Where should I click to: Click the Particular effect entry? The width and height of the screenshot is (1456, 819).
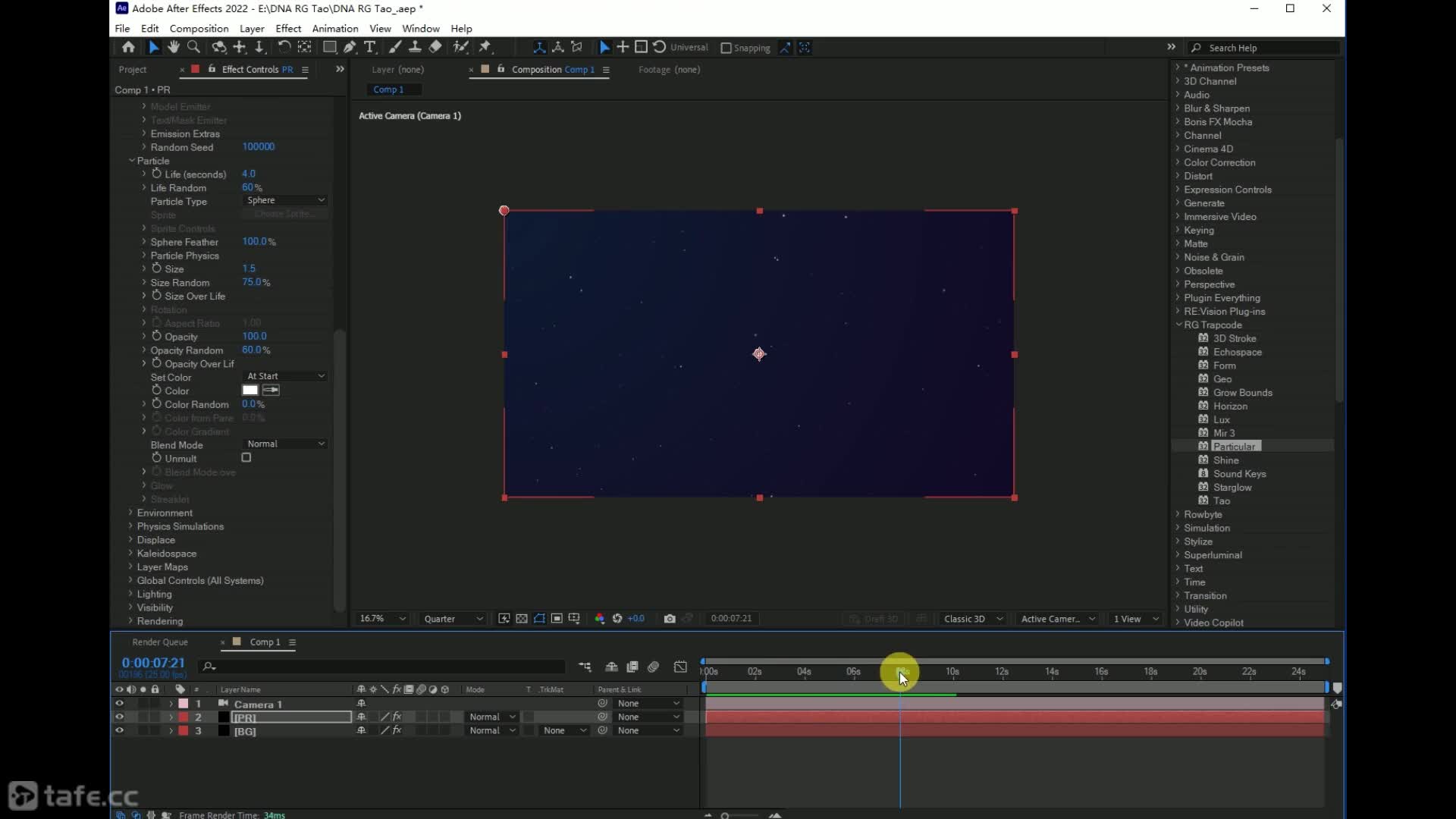(x=1233, y=447)
